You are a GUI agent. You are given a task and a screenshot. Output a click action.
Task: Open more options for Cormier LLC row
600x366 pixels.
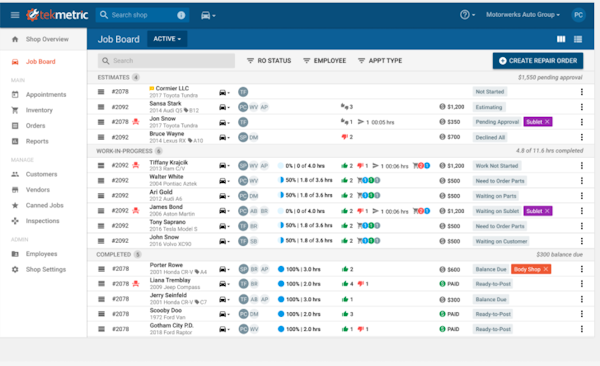tap(582, 92)
